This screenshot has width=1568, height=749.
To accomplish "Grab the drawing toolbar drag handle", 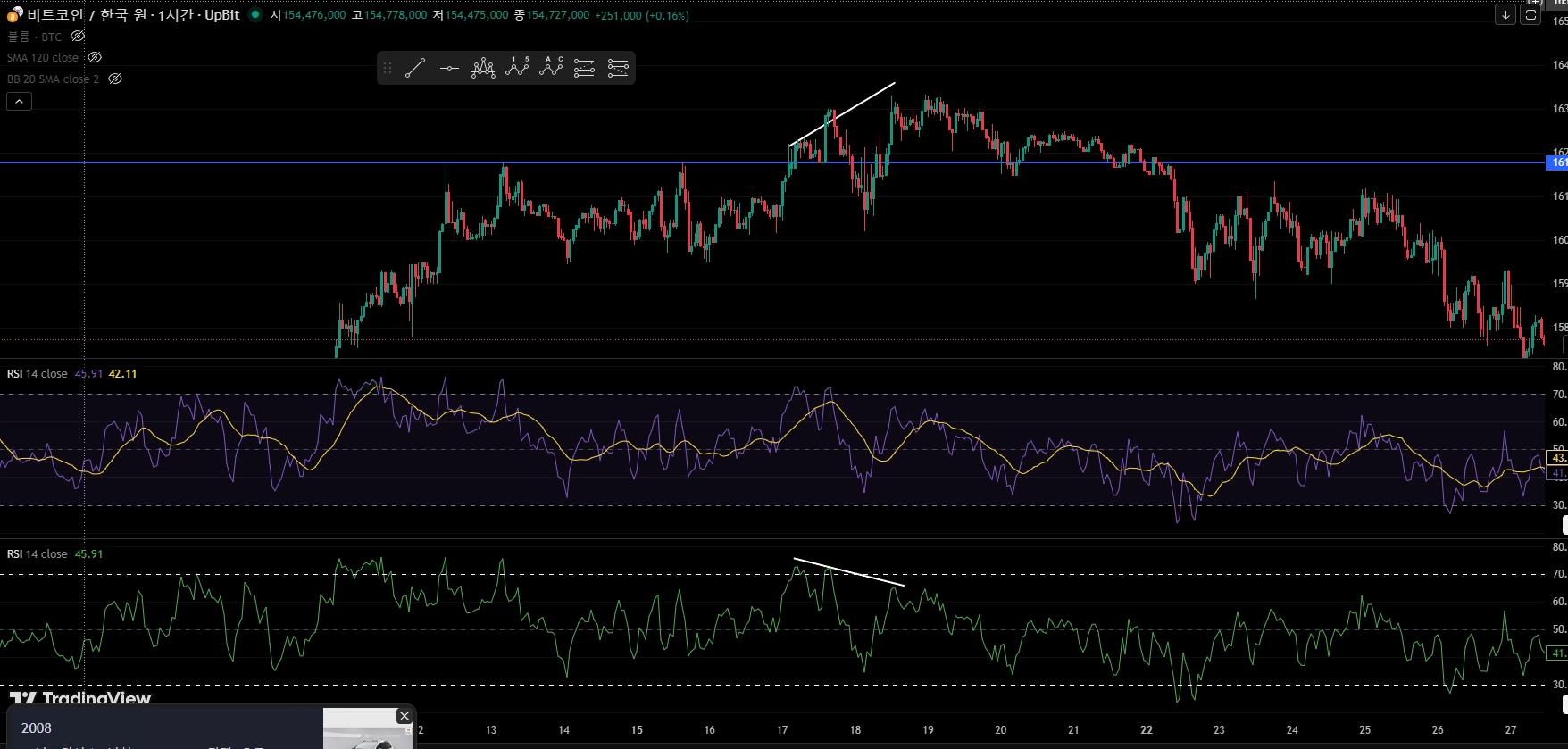I will 388,68.
